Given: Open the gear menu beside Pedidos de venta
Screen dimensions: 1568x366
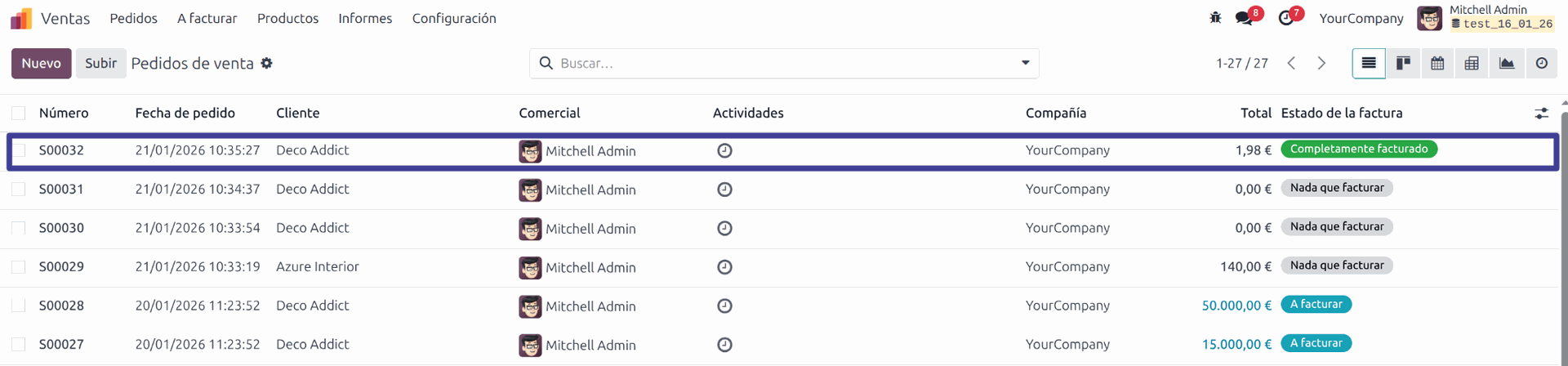Looking at the screenshot, I should point(266,64).
